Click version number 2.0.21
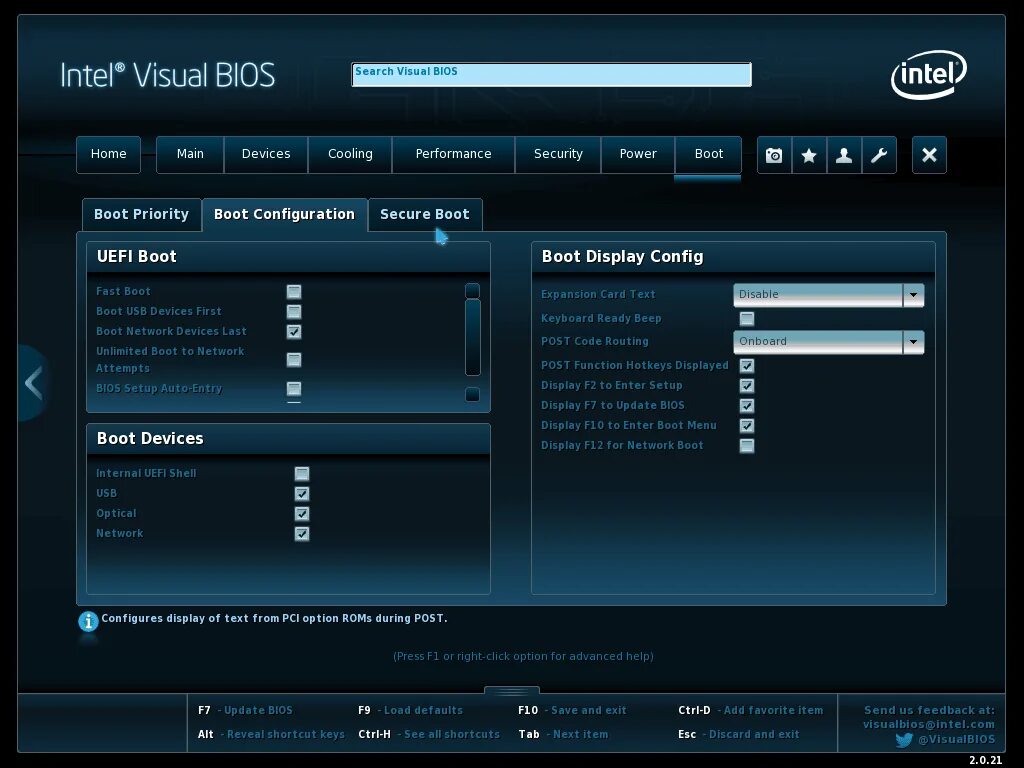 985,760
